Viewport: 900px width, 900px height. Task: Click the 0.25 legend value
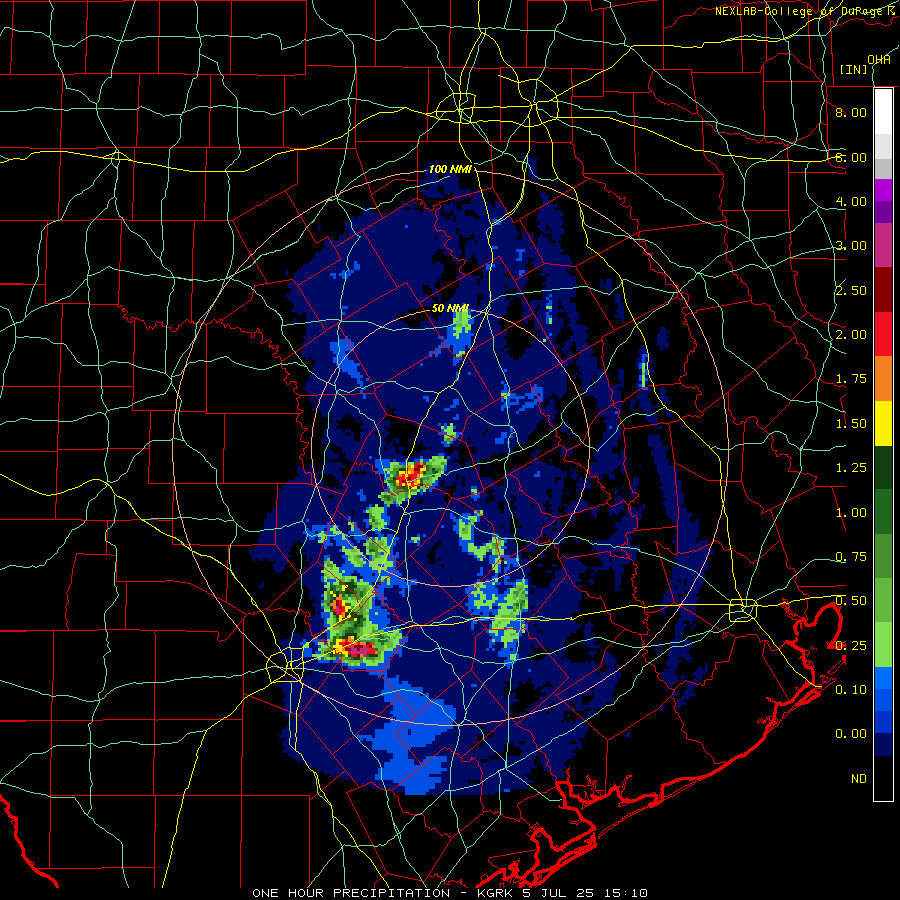pos(851,646)
